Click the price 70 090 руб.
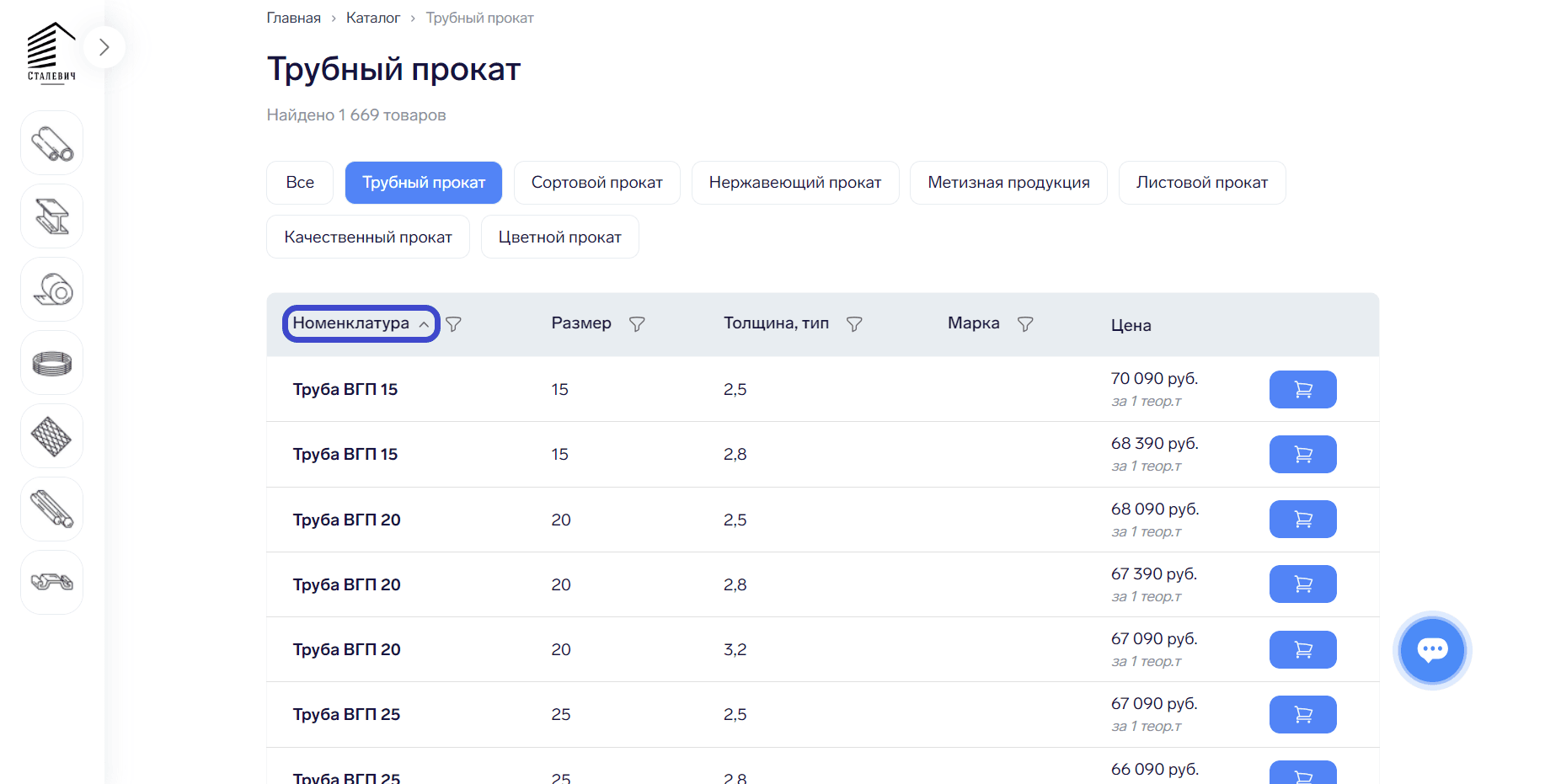 tap(1154, 379)
